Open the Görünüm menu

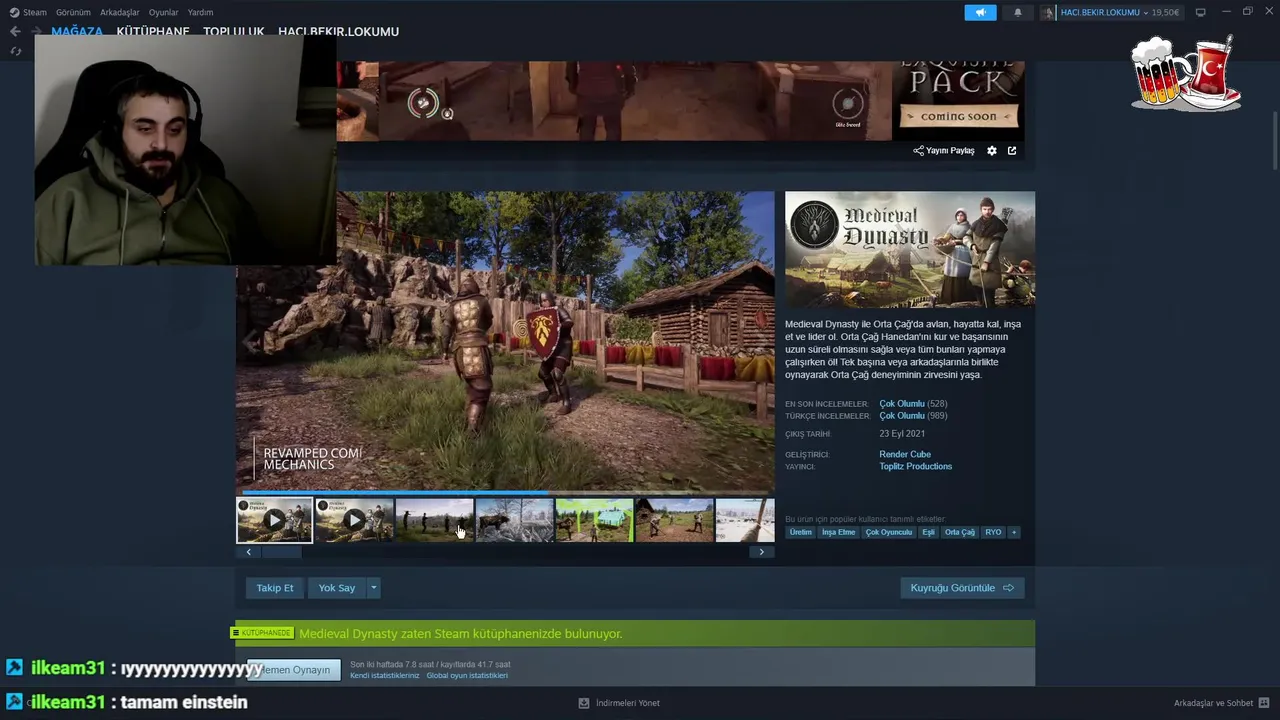[x=73, y=12]
